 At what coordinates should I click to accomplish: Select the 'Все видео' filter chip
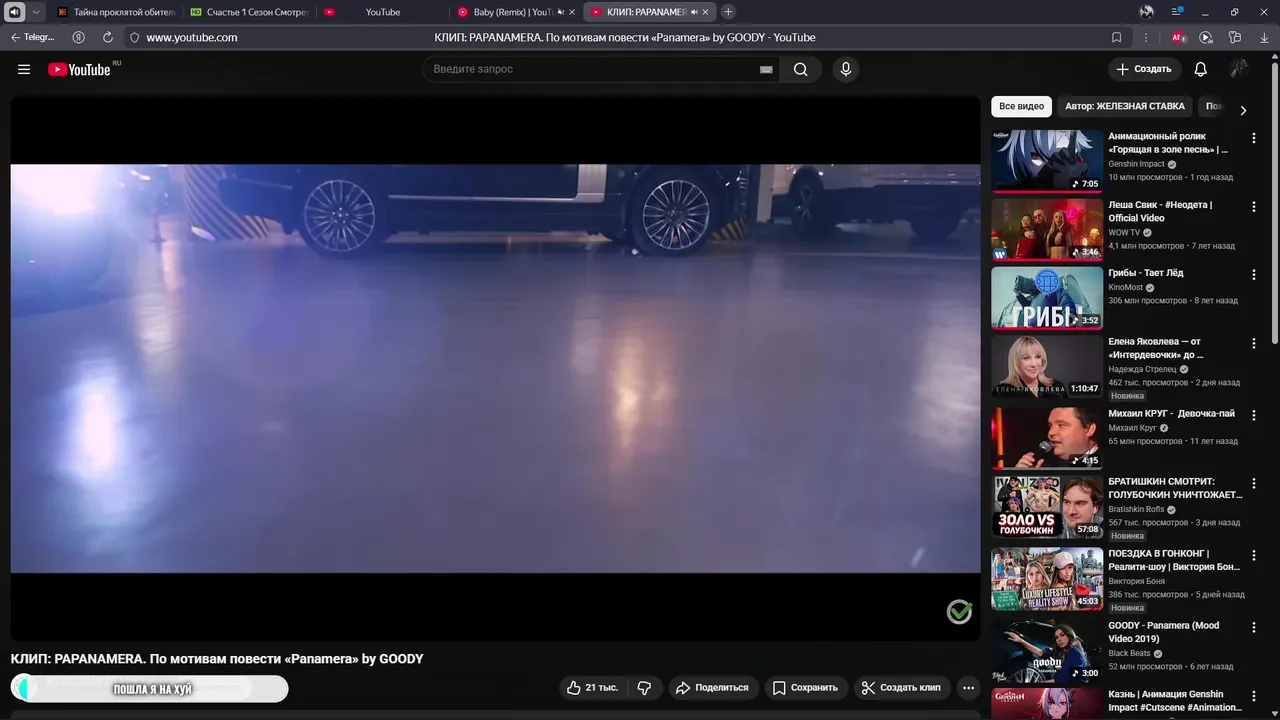point(1021,106)
